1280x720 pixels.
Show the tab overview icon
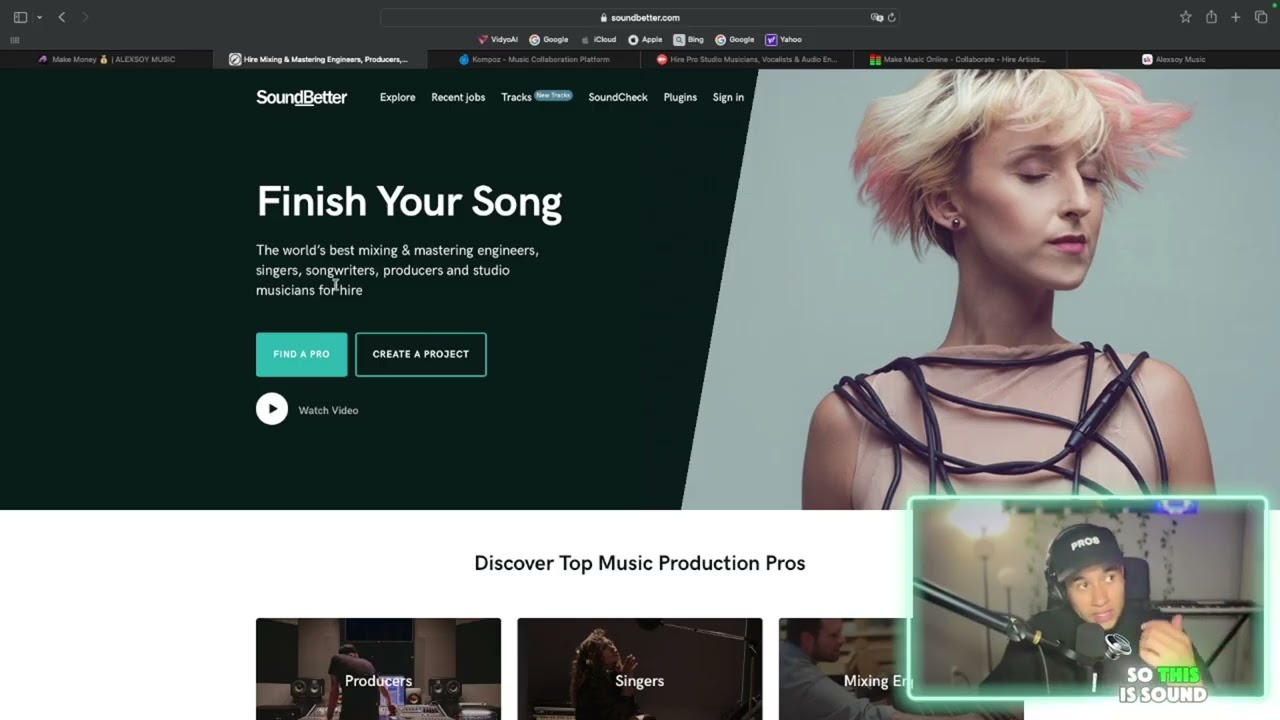1261,17
